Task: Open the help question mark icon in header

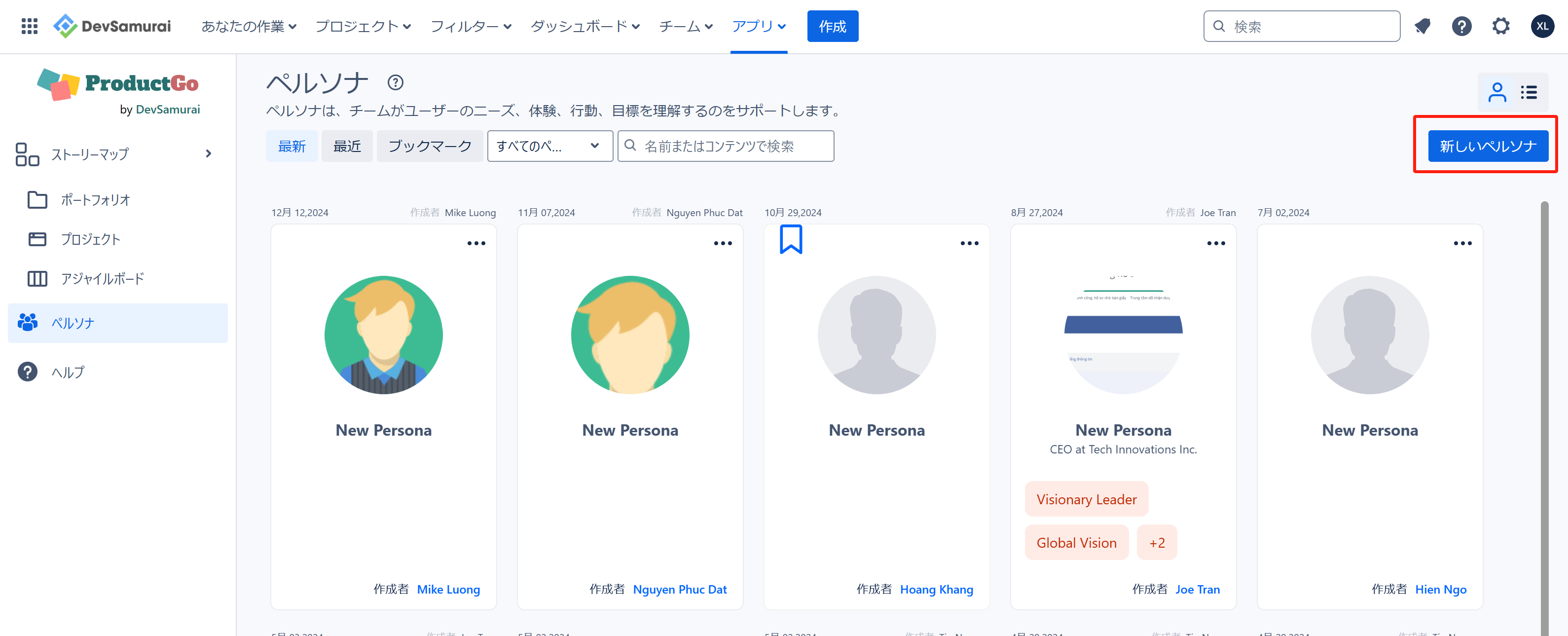Action: point(1461,26)
